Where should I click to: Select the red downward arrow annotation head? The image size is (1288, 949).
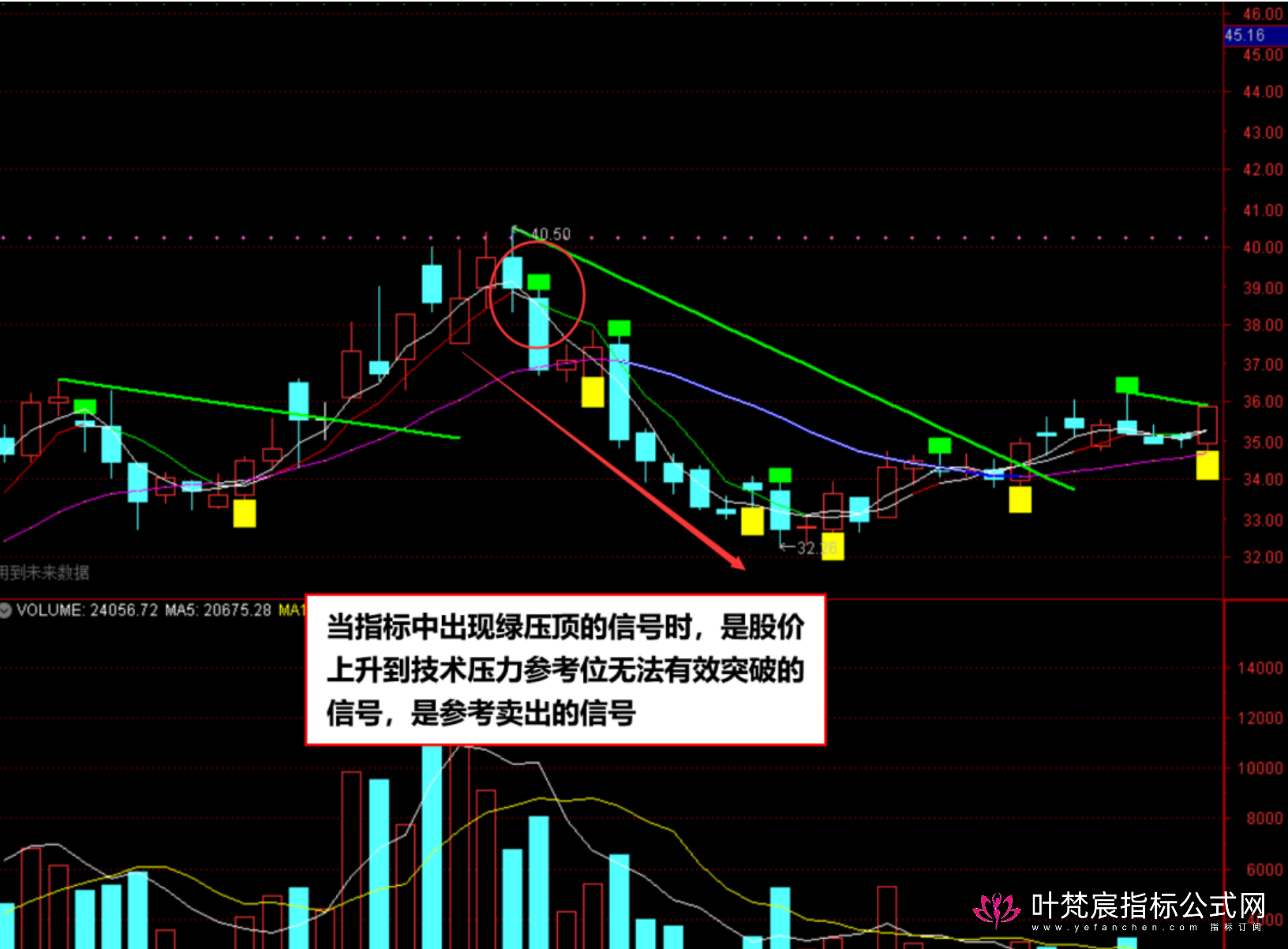[x=737, y=561]
